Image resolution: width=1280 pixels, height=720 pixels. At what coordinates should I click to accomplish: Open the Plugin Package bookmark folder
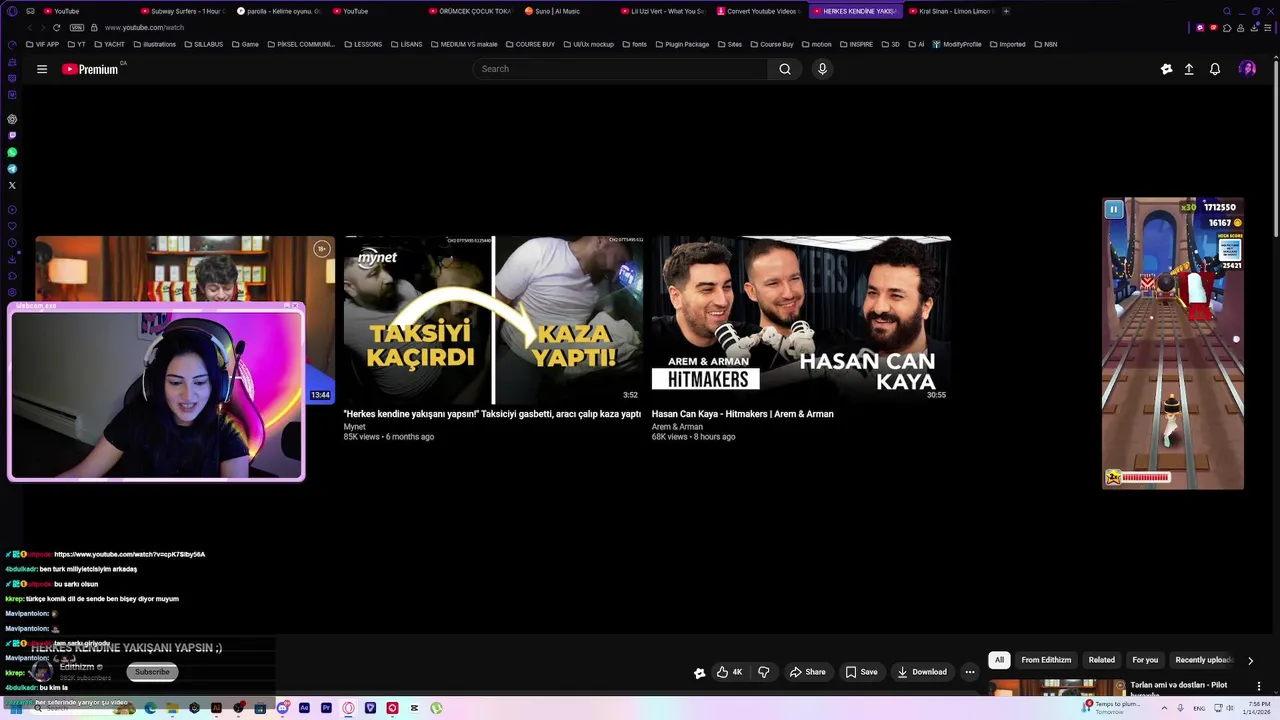tap(682, 44)
